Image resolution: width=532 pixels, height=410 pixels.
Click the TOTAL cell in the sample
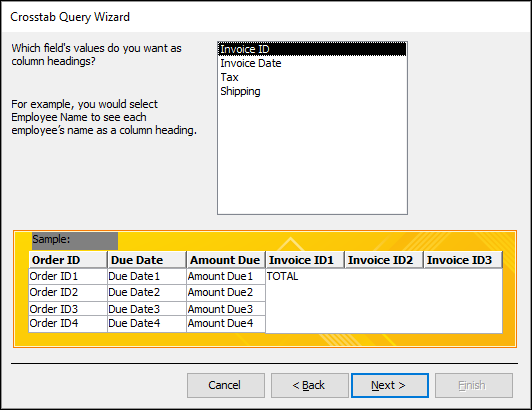coord(282,276)
